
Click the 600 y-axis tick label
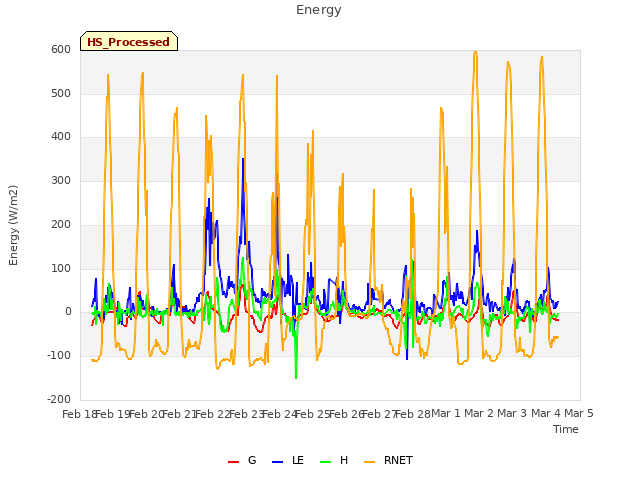[x=61, y=49]
